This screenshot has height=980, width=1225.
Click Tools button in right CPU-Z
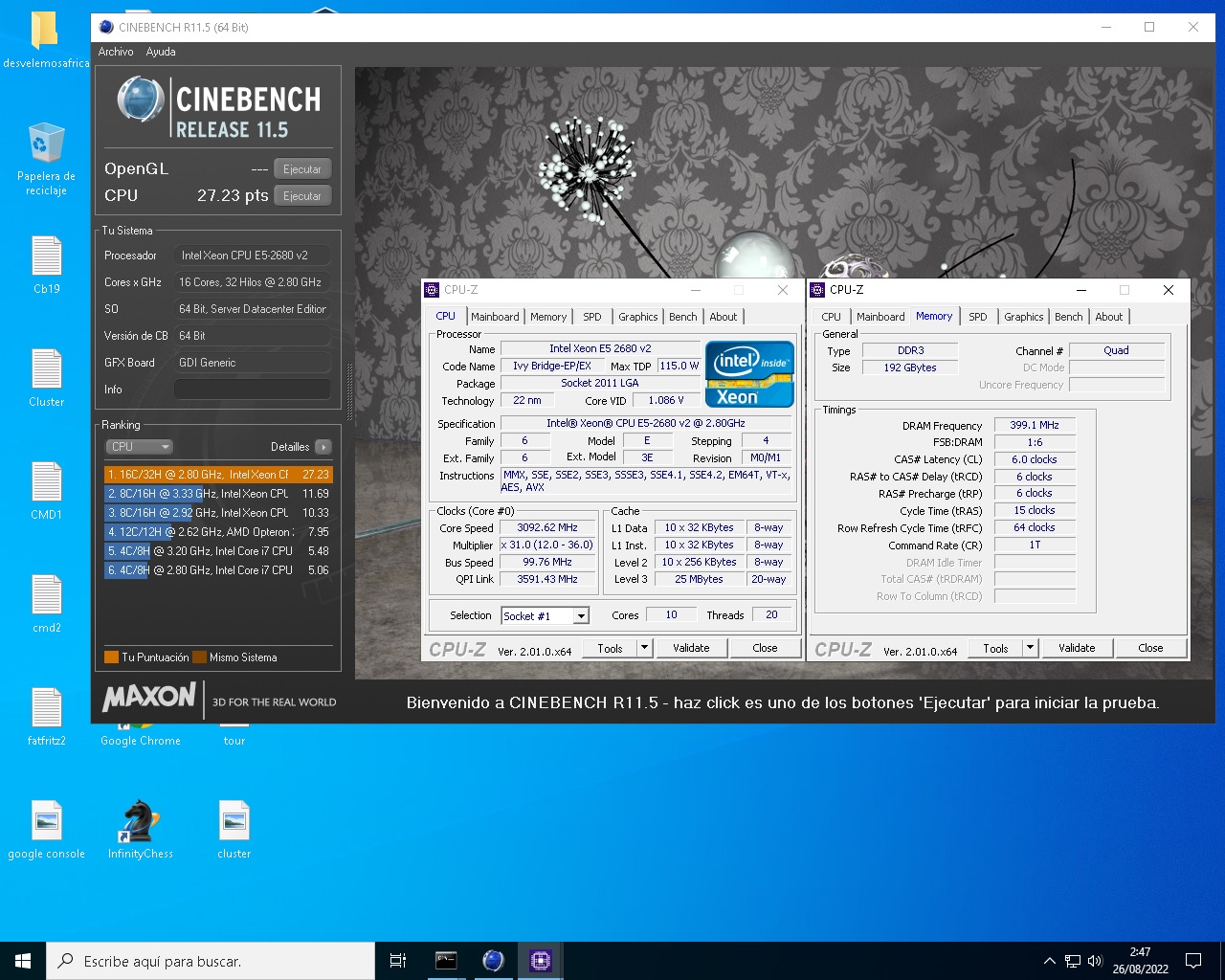coord(995,648)
